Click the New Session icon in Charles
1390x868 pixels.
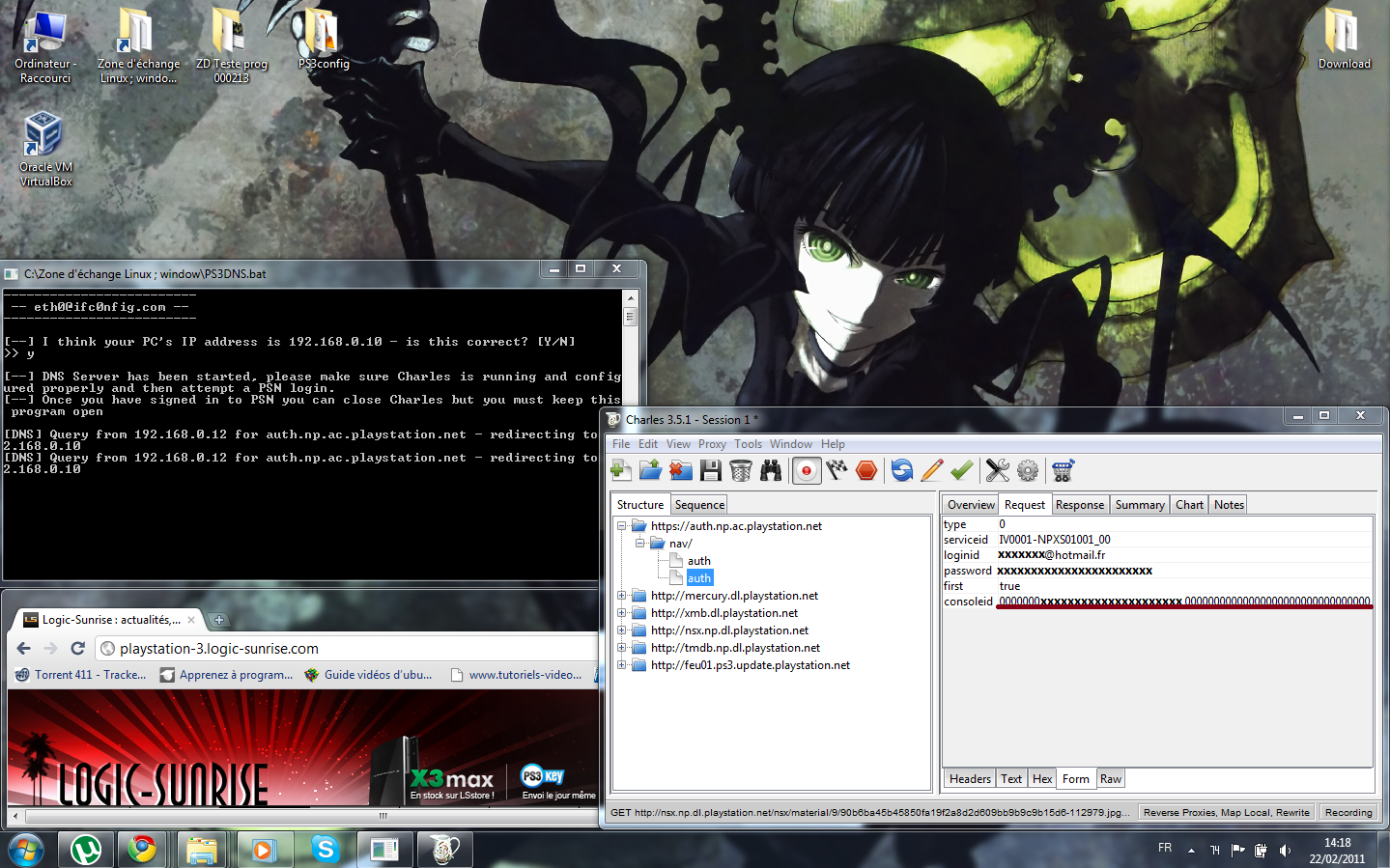click(x=621, y=470)
